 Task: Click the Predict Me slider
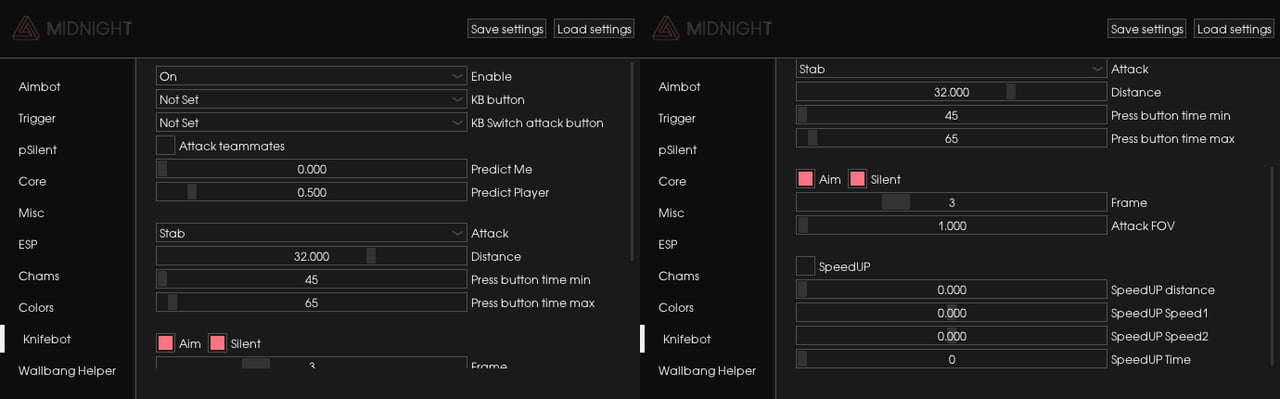tap(311, 169)
